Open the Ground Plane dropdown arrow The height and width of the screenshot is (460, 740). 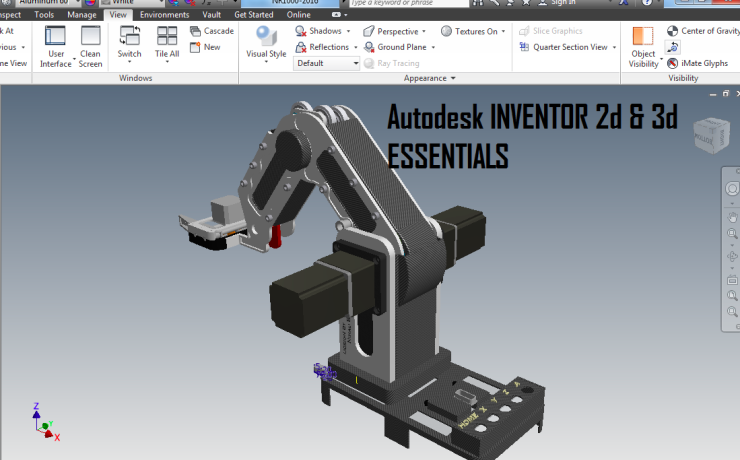[433, 47]
